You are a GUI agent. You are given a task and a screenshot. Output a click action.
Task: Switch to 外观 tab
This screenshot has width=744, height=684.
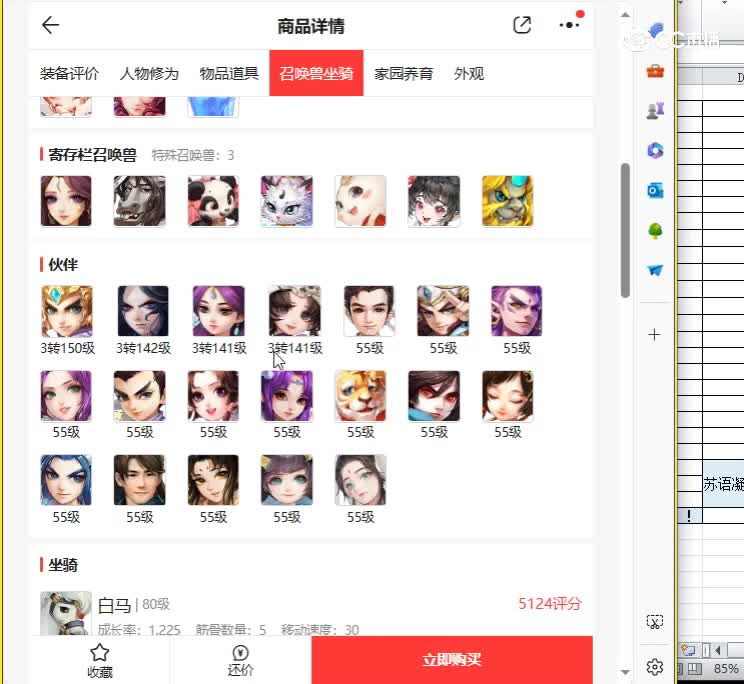pos(469,74)
